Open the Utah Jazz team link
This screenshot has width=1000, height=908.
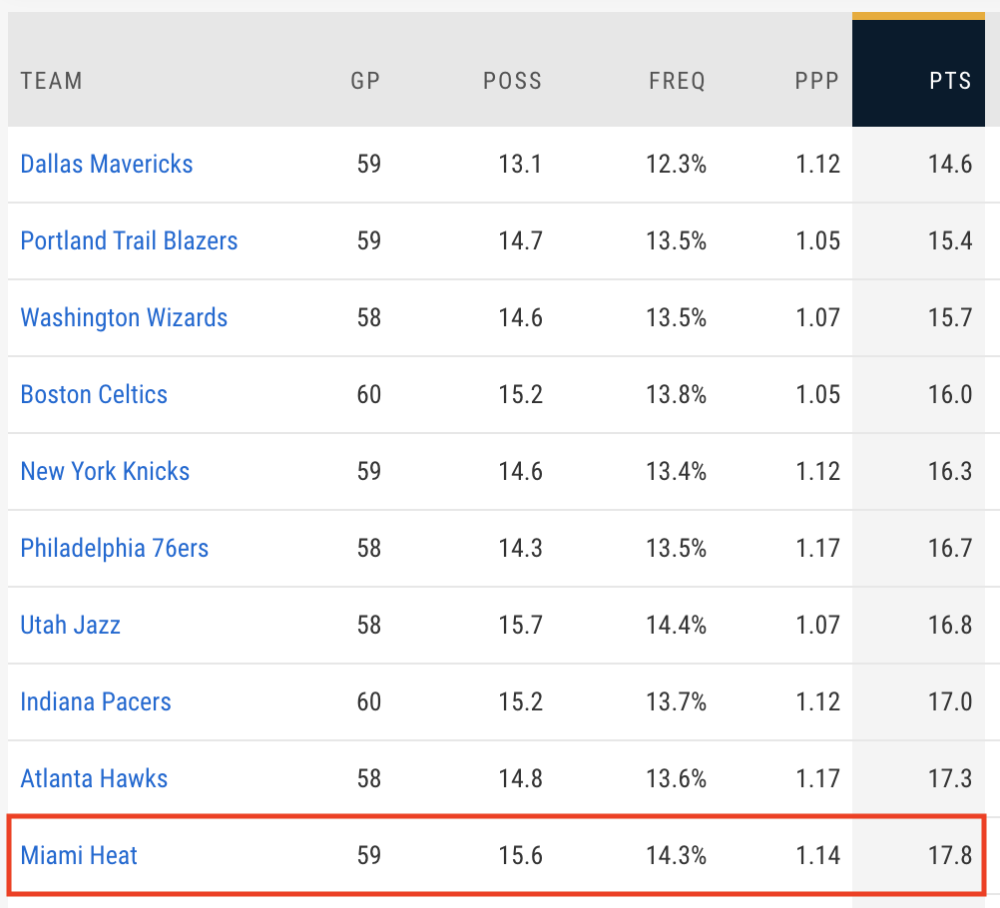coord(70,625)
